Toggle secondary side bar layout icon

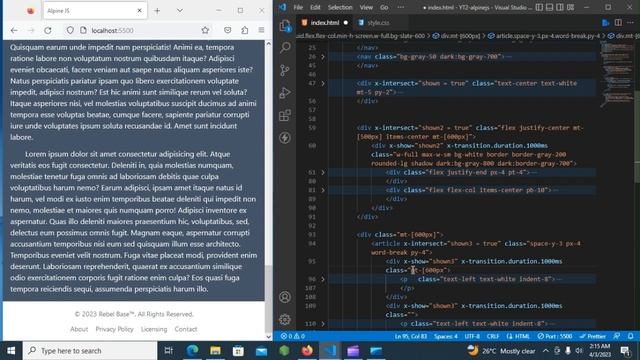[x=560, y=7]
